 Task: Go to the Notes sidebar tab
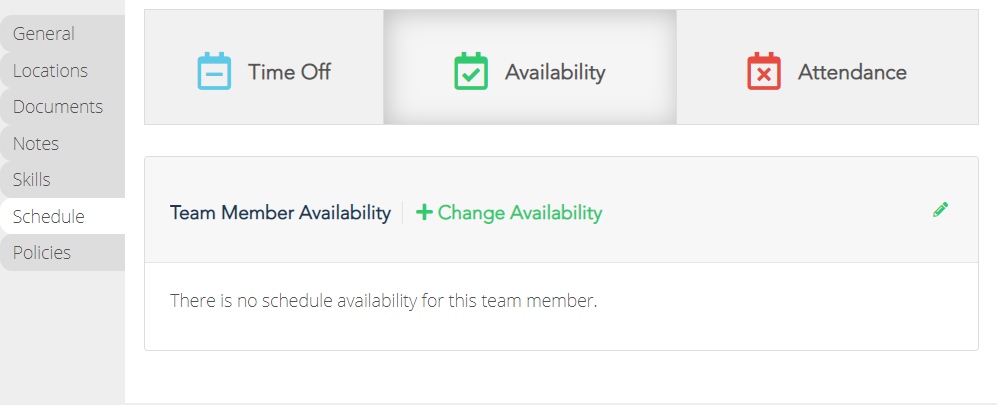(x=62, y=144)
